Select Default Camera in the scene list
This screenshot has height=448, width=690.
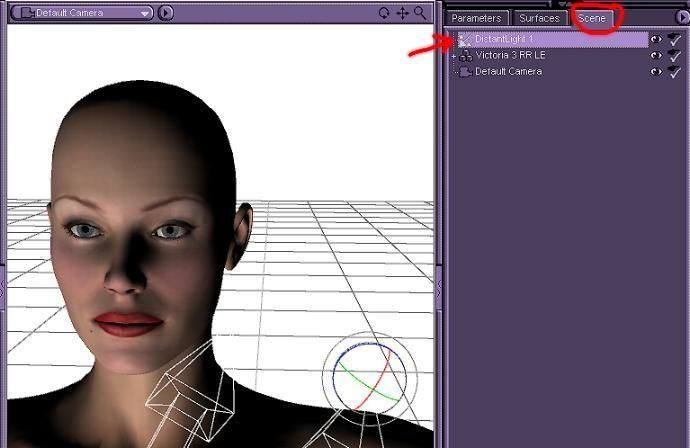pyautogui.click(x=508, y=72)
